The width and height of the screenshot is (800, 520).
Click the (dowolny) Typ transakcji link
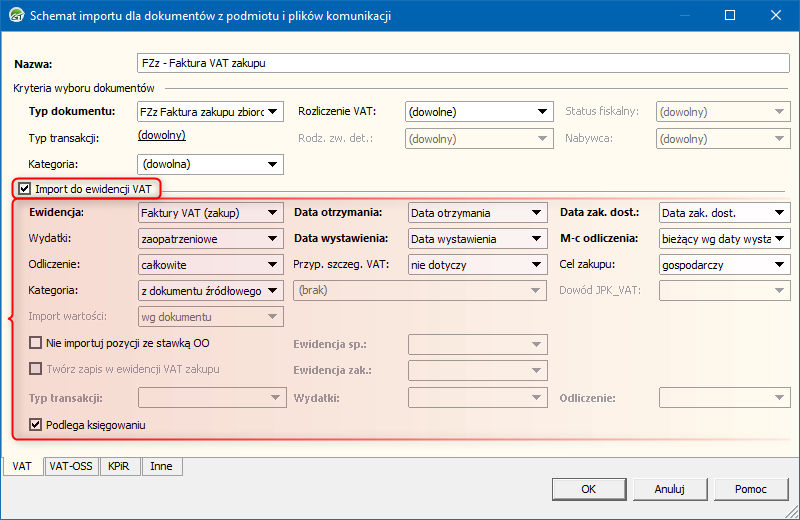[x=162, y=135]
